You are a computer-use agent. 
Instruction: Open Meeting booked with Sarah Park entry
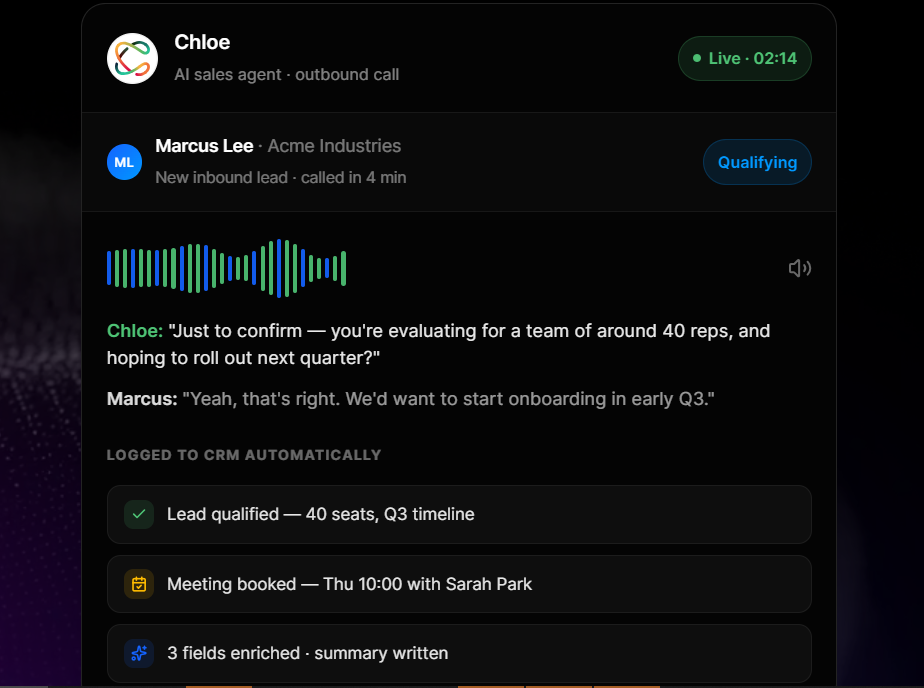(459, 584)
